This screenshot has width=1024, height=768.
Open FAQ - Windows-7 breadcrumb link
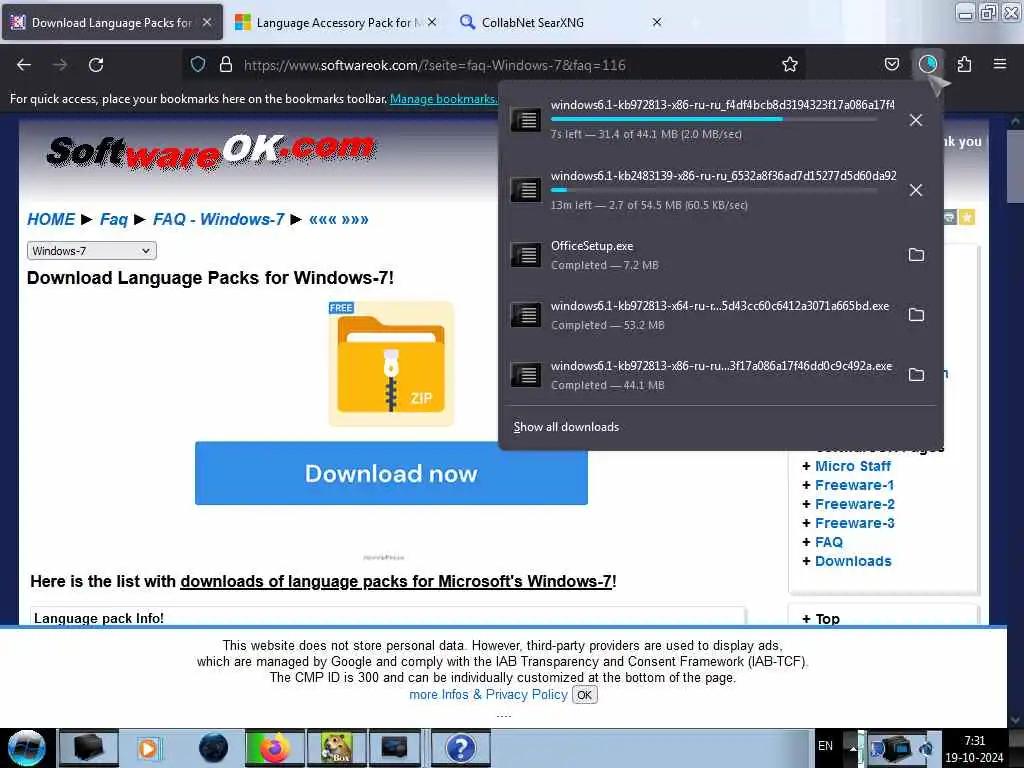click(x=218, y=219)
